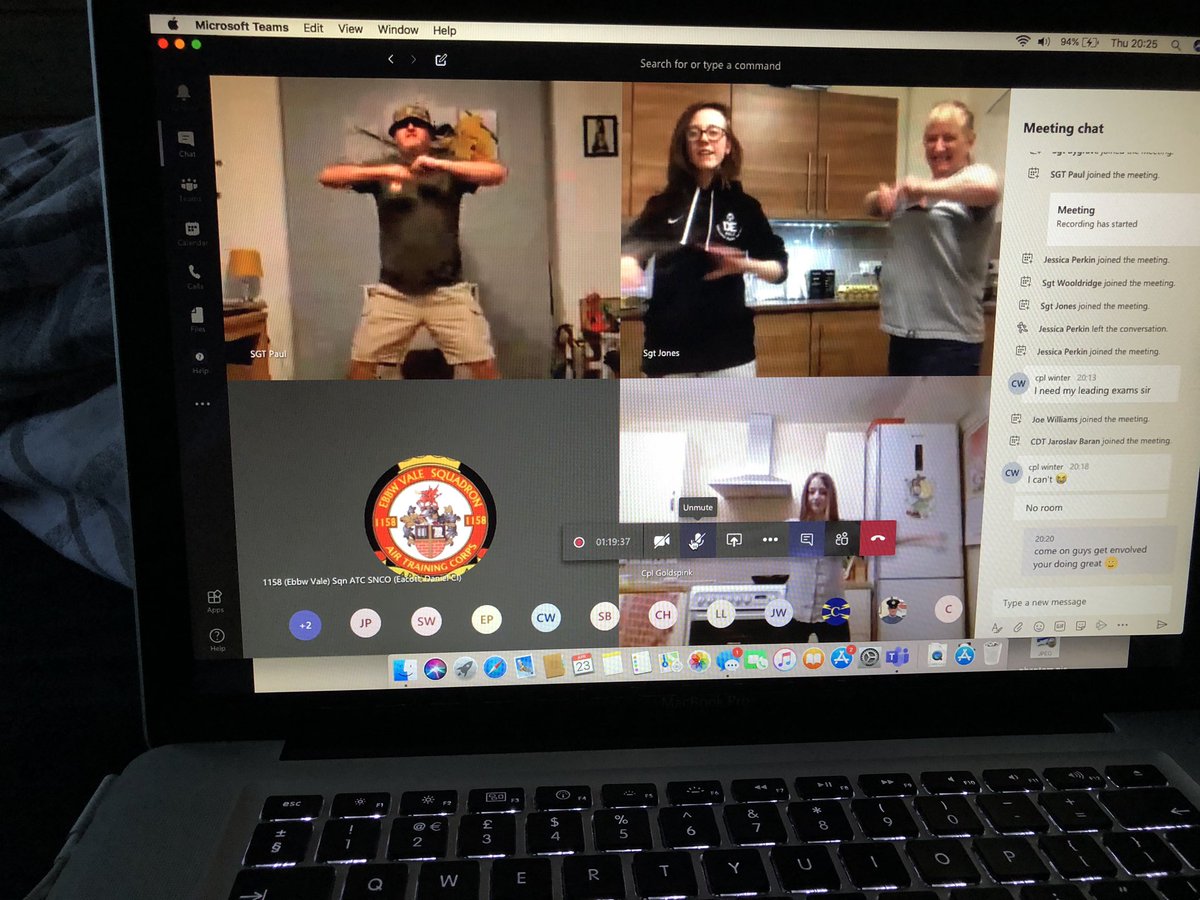
Task: Attach a file with paperclip icon
Action: click(1018, 627)
